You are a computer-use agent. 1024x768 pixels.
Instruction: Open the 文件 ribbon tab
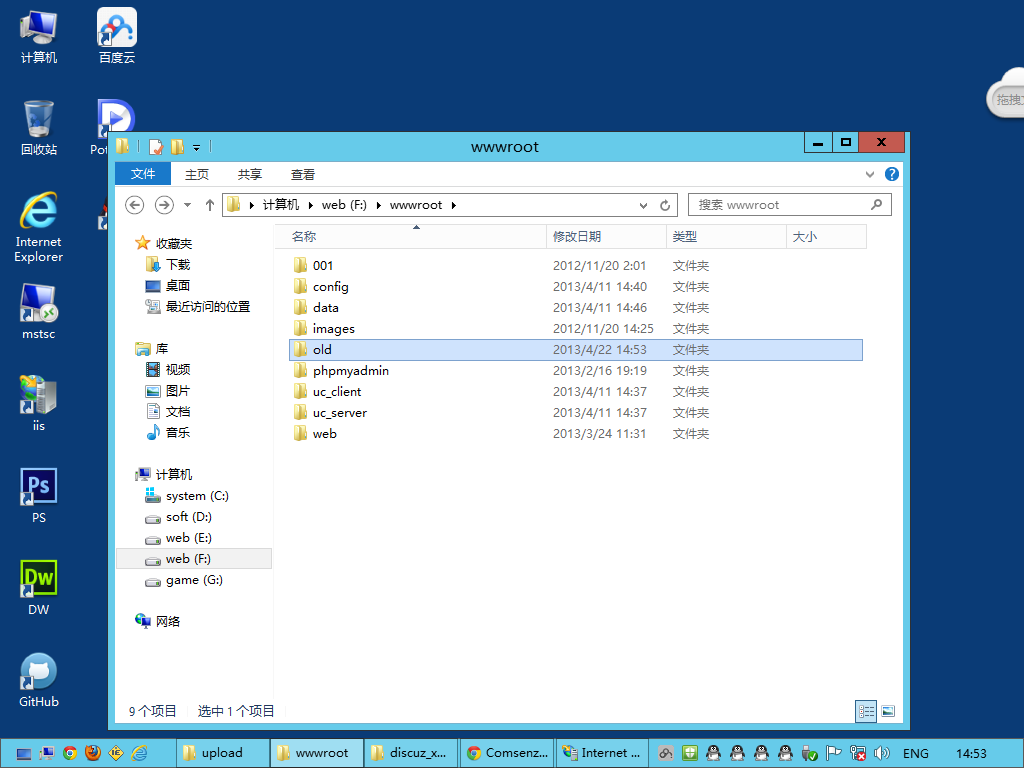(x=143, y=174)
